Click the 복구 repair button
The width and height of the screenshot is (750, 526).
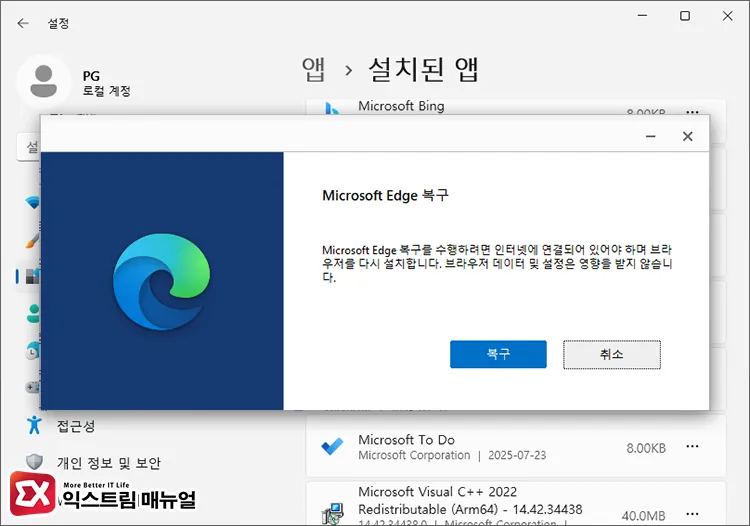tap(498, 354)
